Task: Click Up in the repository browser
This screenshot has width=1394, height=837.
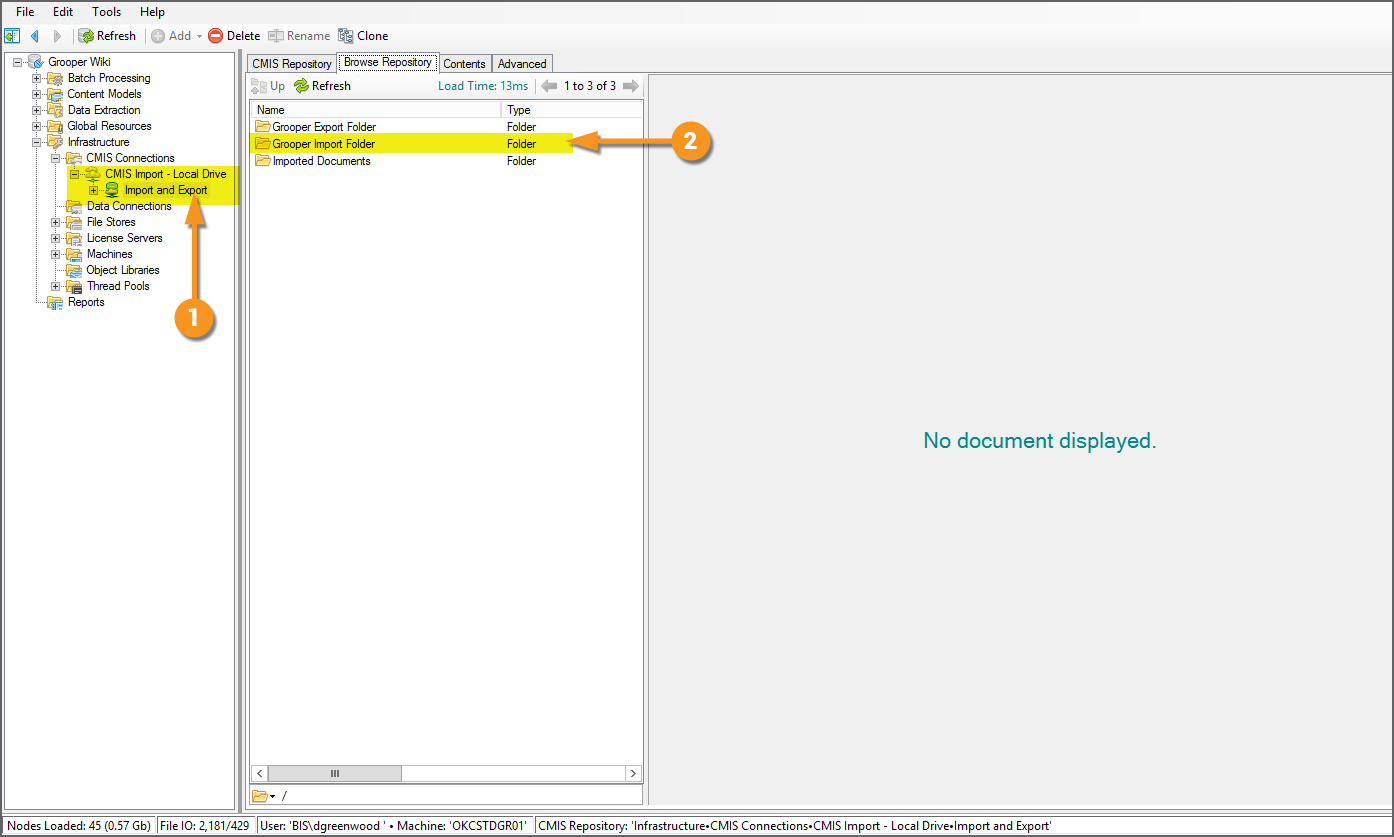Action: (x=268, y=86)
